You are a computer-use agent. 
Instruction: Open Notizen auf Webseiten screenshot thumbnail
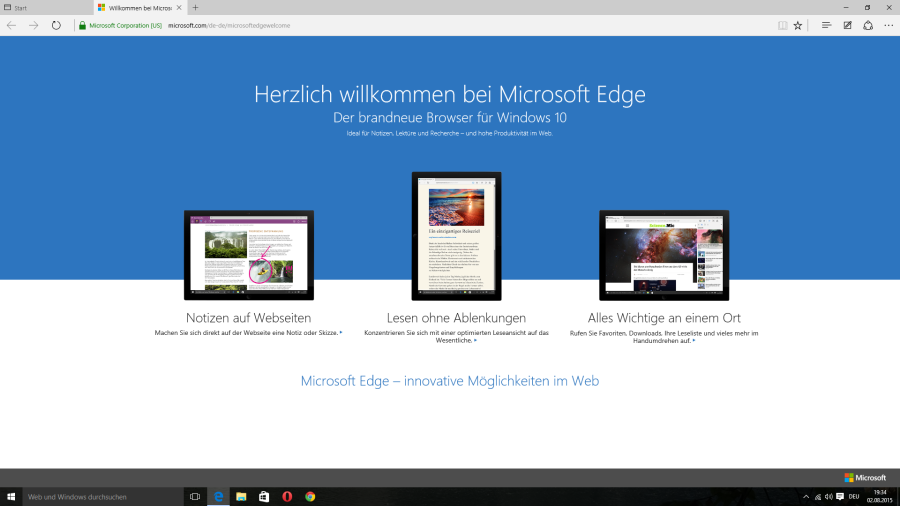pyautogui.click(x=249, y=255)
